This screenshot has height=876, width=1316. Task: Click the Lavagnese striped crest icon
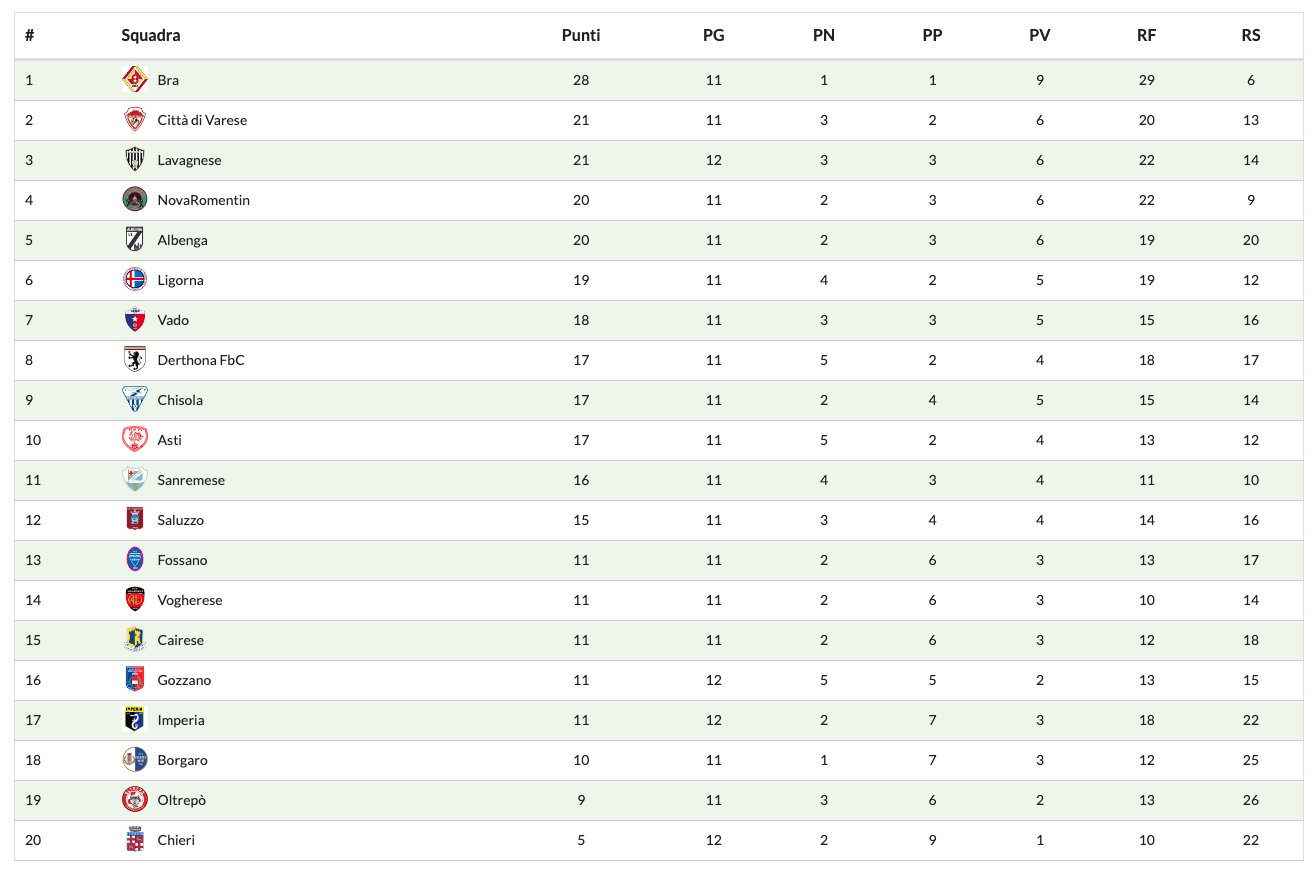tap(134, 160)
